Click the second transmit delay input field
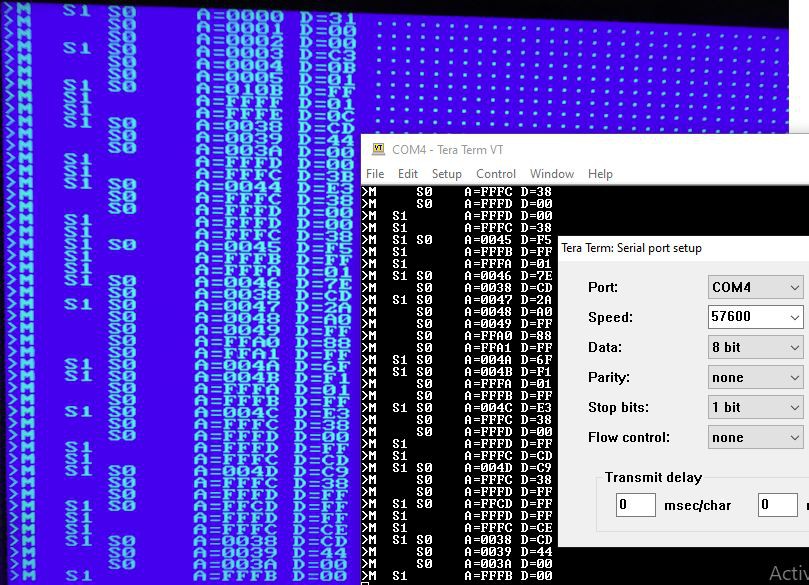 pos(778,505)
